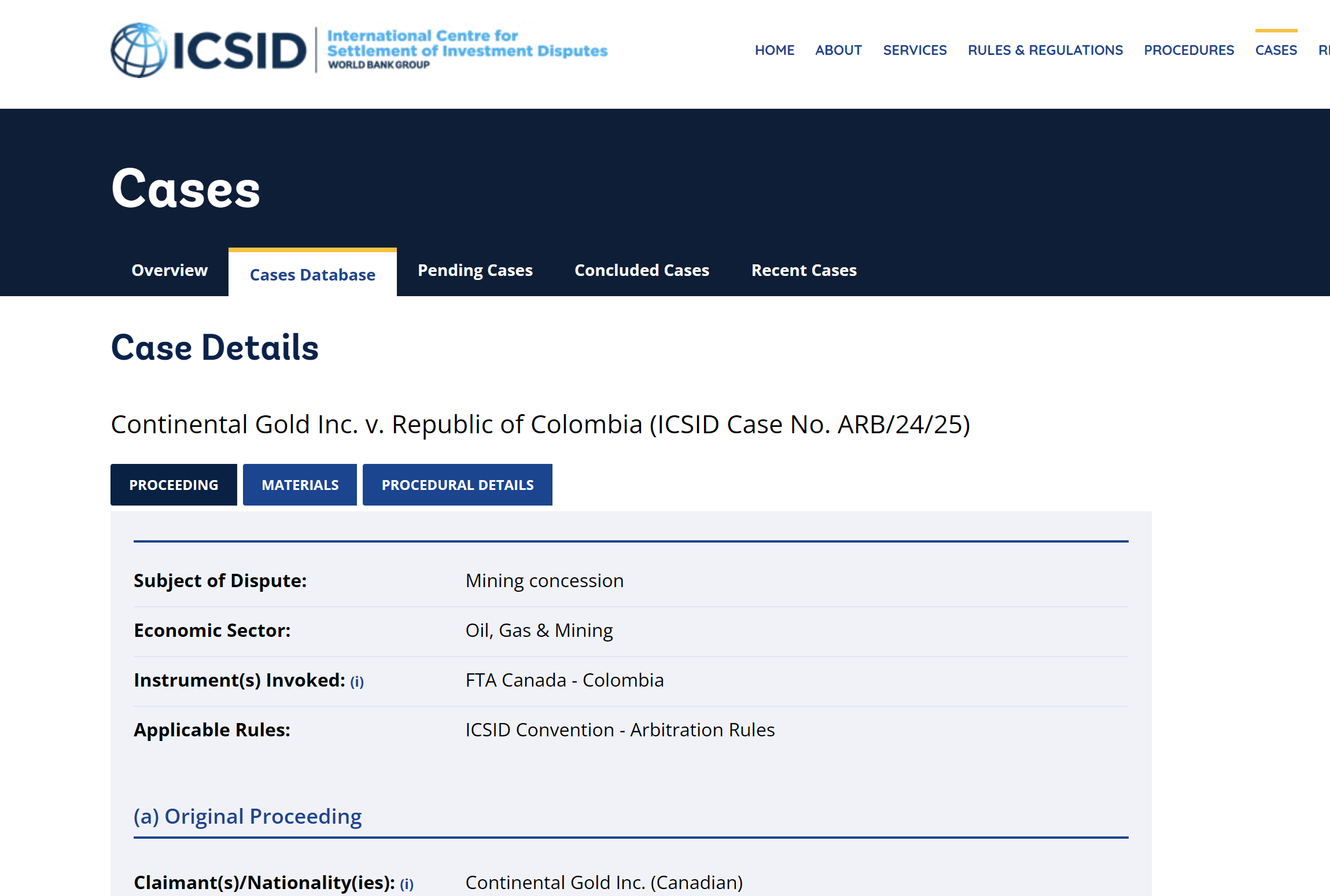Open the Recent Cases tab
The height and width of the screenshot is (896, 1330).
coord(804,270)
